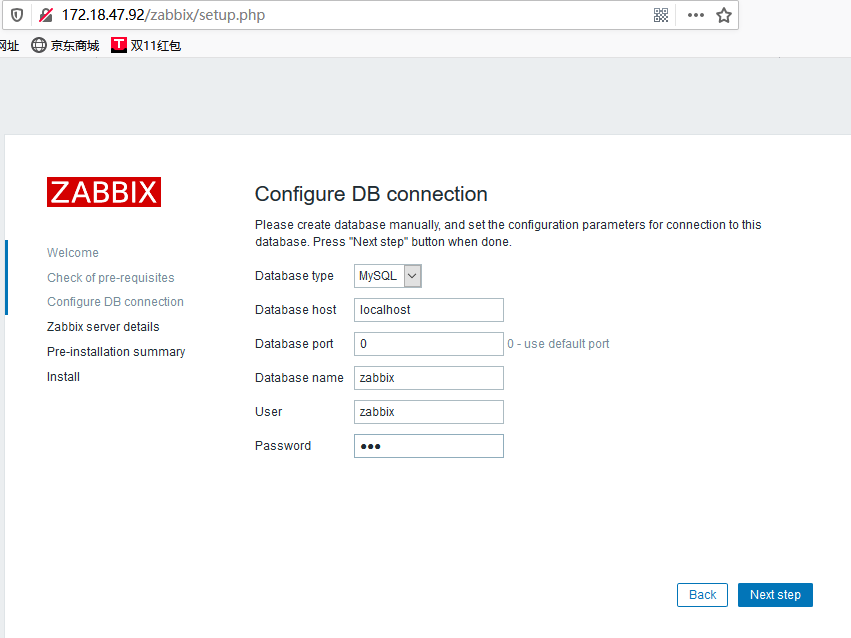
Task: Select Zabbix server details step
Action: click(x=103, y=327)
